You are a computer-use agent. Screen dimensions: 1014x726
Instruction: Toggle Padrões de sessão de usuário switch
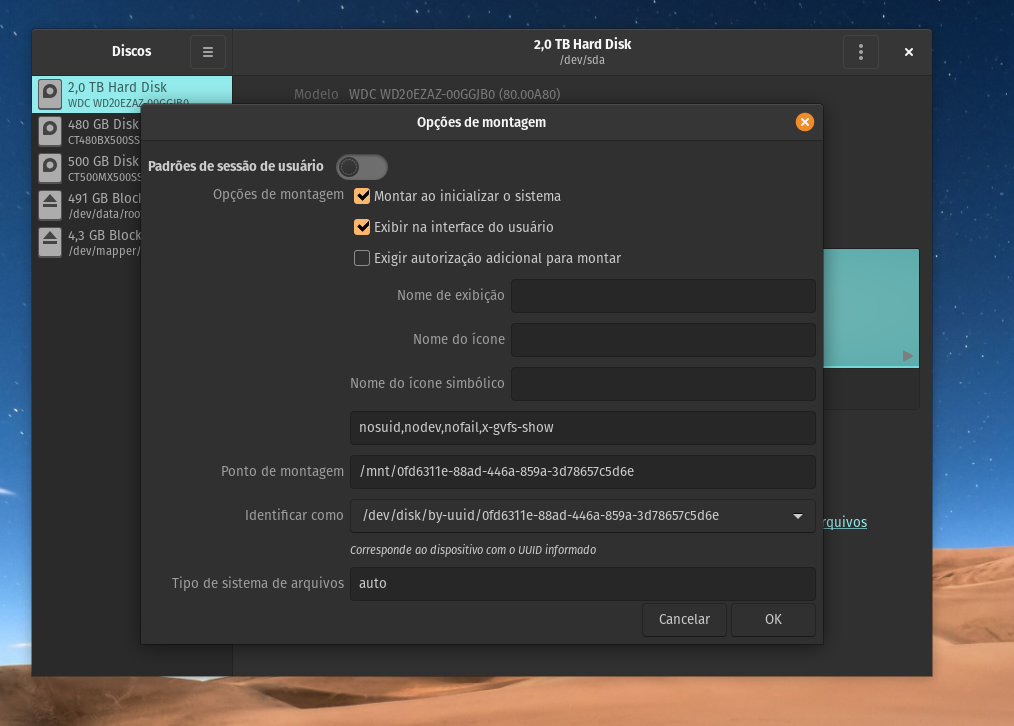tap(361, 167)
